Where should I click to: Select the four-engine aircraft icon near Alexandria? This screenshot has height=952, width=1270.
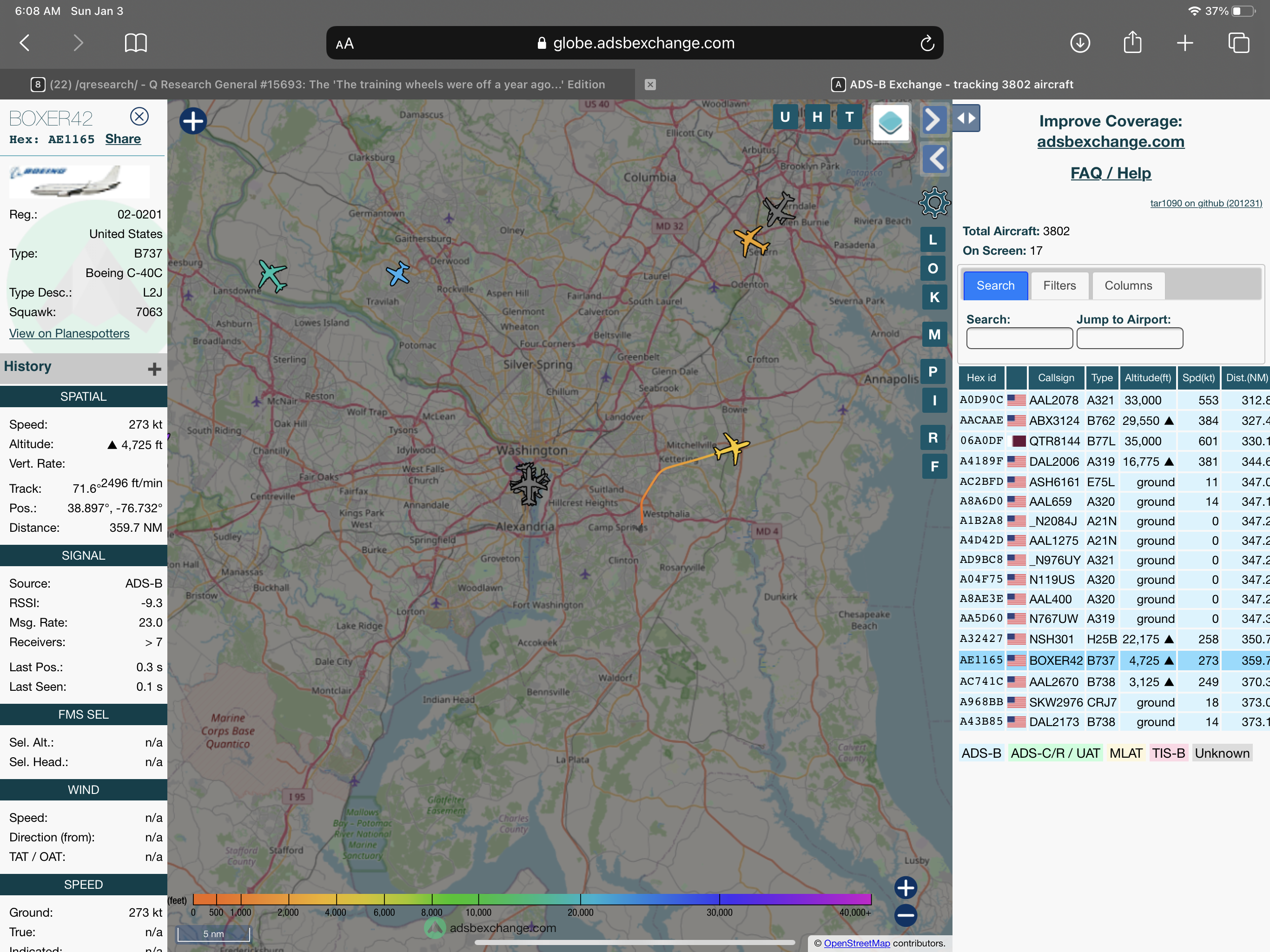point(529,483)
